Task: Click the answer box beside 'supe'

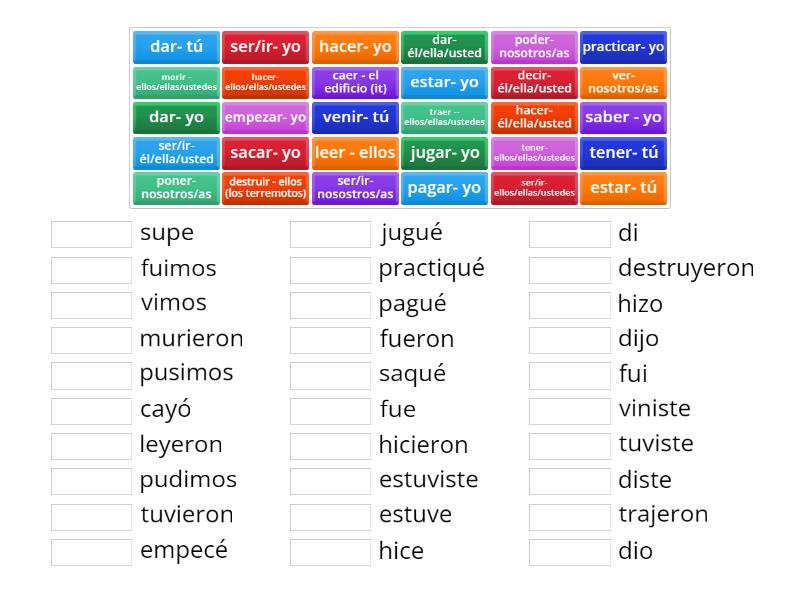Action: coord(91,234)
